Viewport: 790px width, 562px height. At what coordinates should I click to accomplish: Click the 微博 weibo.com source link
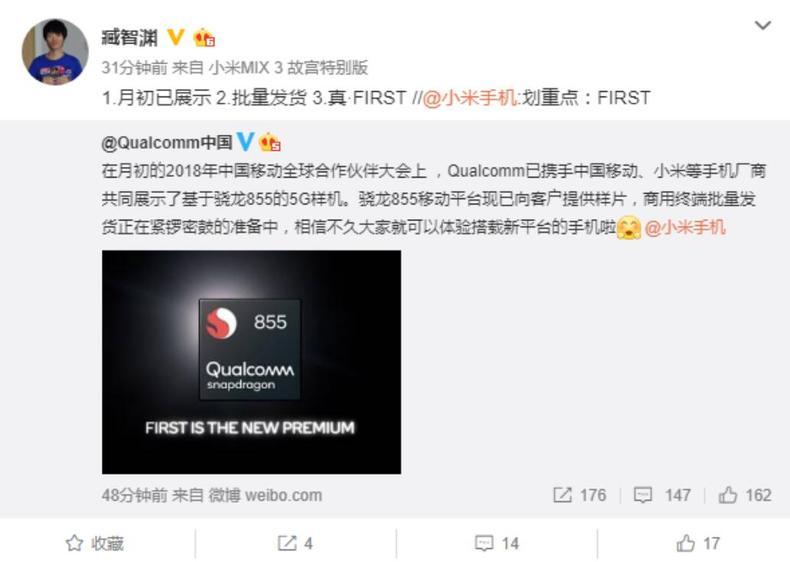tap(266, 495)
